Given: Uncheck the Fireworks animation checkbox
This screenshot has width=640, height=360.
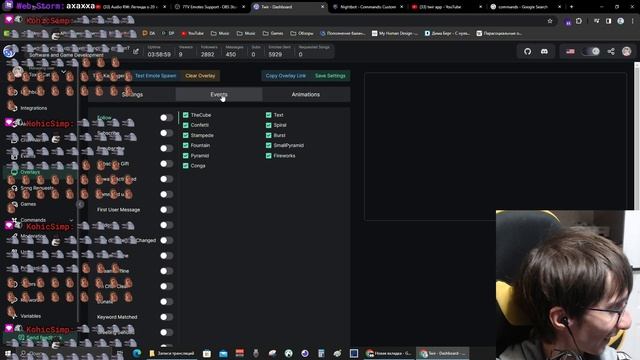Looking at the screenshot, I should coord(269,156).
